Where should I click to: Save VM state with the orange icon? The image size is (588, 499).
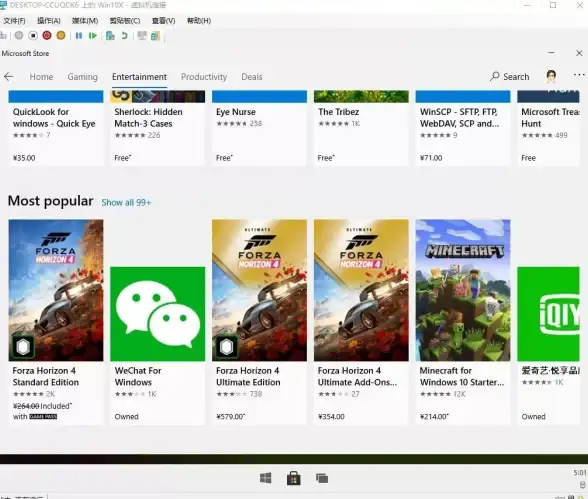coord(61,36)
